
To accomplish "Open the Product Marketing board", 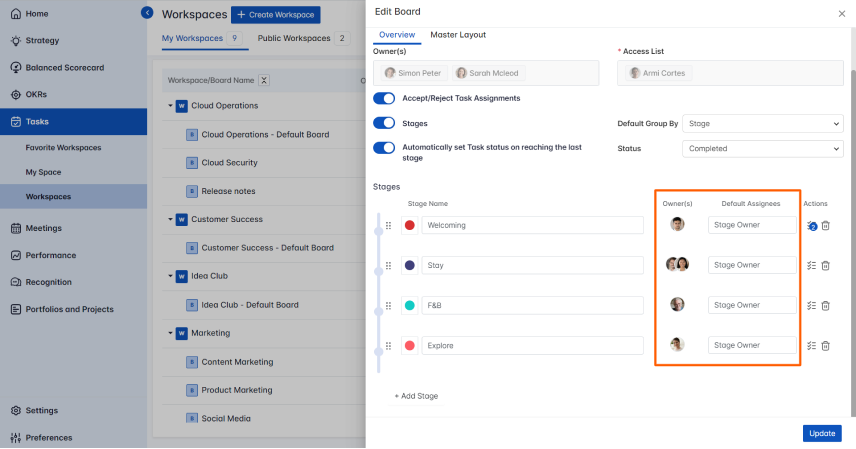I will pos(237,390).
